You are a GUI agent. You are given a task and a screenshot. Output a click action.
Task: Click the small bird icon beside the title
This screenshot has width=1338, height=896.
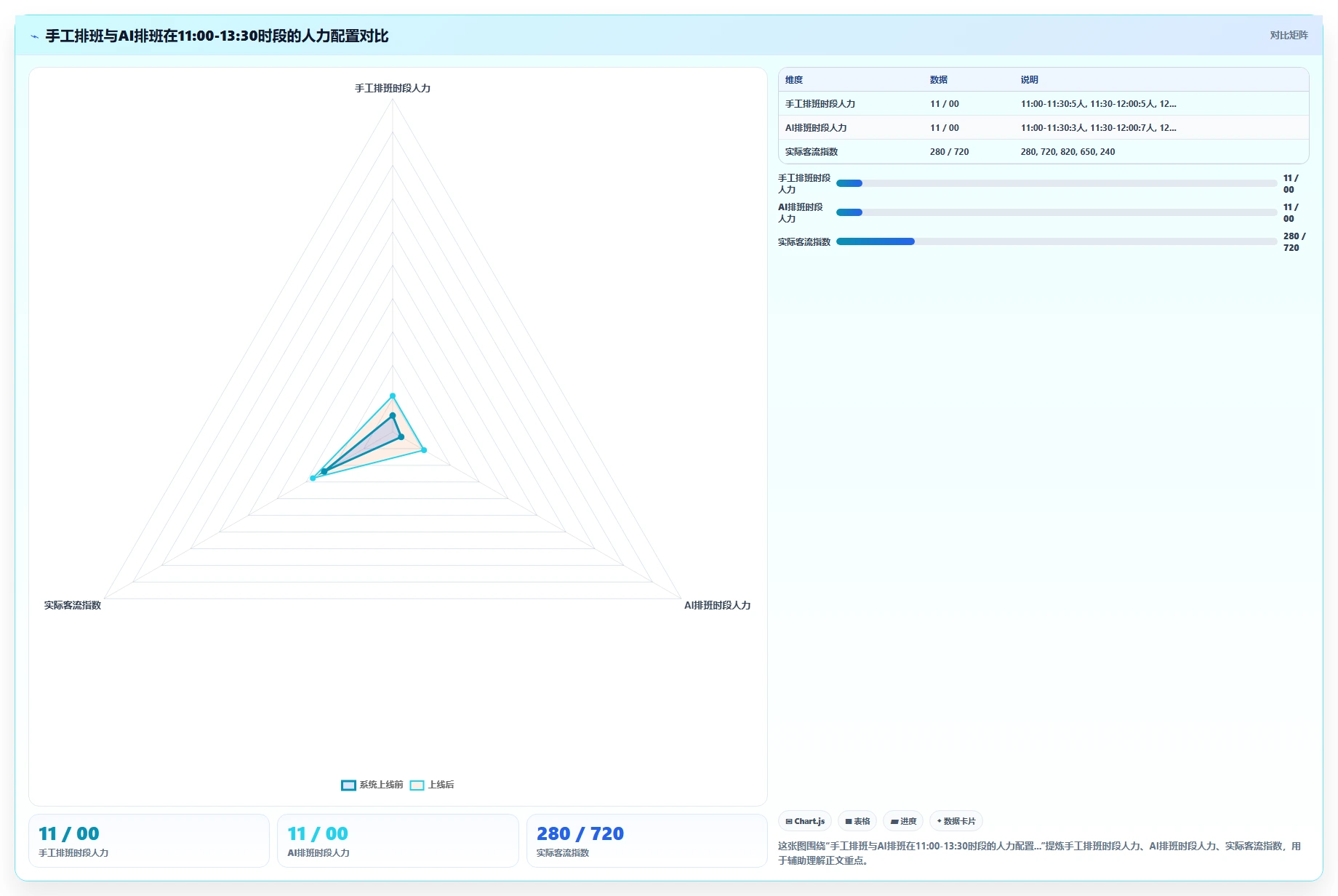[x=34, y=36]
